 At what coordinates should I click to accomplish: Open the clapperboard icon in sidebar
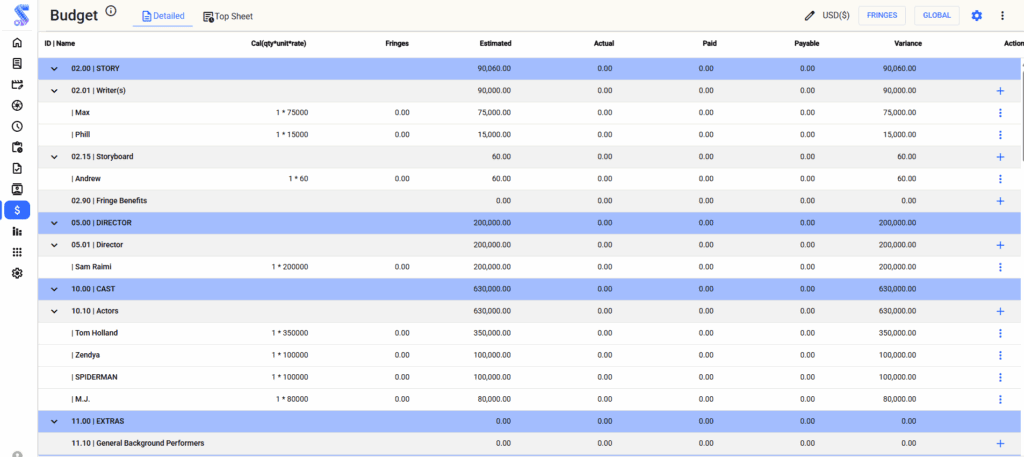(17, 84)
